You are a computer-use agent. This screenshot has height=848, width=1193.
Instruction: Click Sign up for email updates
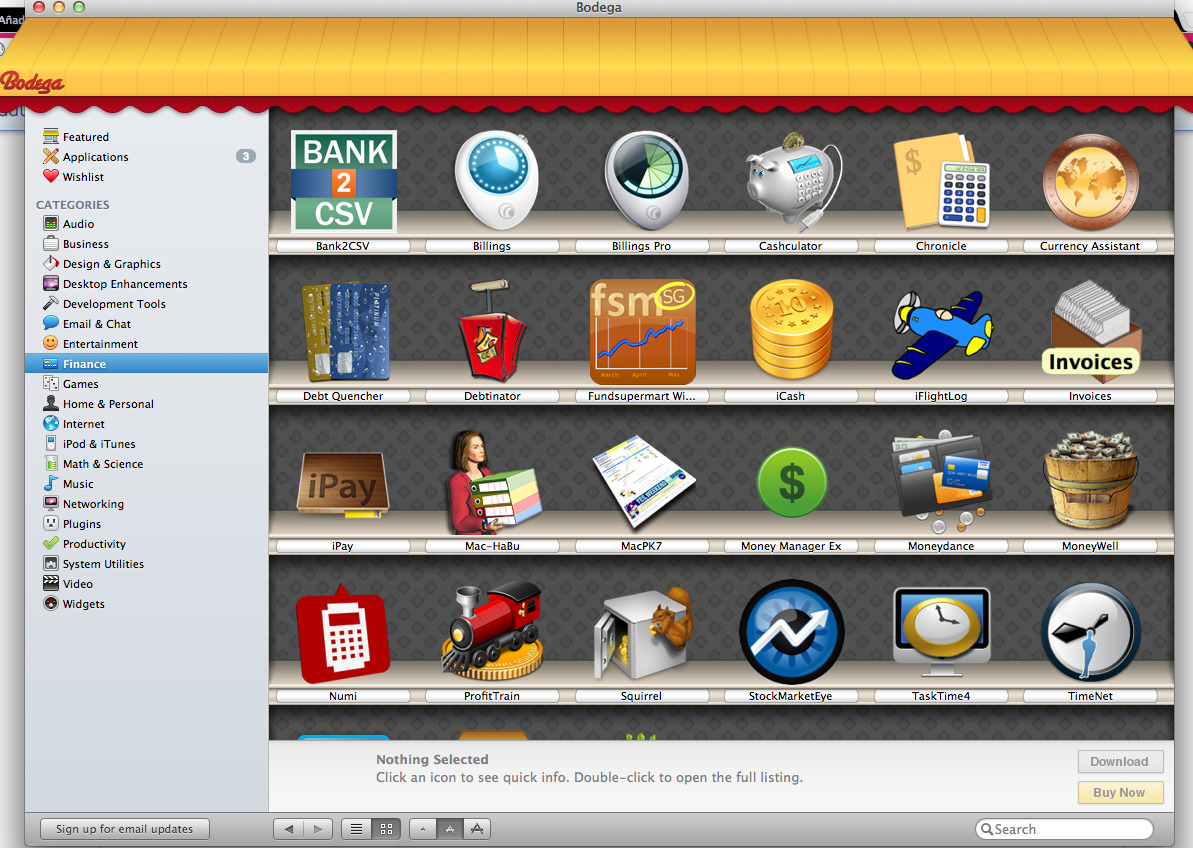(124, 829)
